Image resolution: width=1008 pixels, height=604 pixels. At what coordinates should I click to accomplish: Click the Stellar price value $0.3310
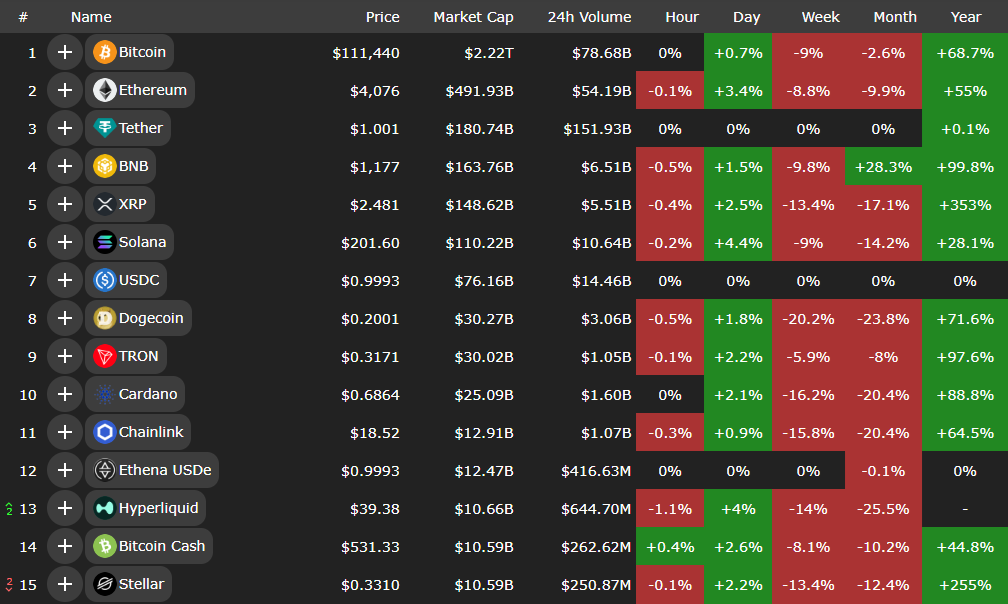(370, 584)
